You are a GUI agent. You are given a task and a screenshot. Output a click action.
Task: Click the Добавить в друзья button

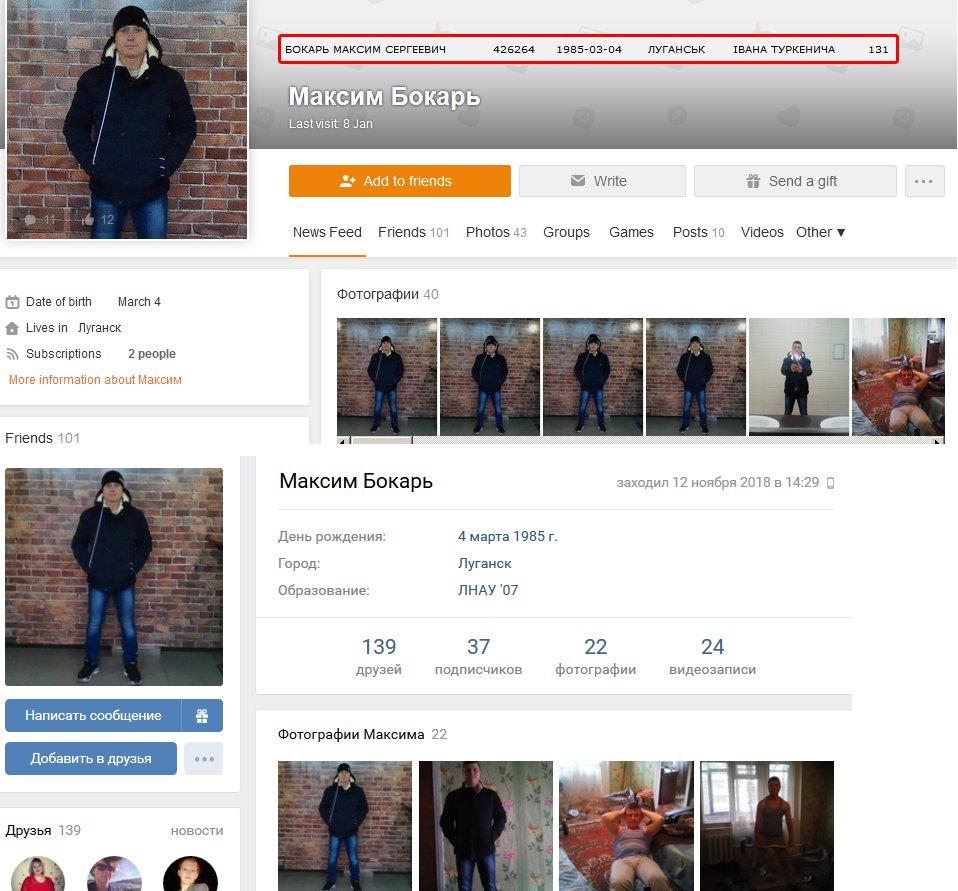pyautogui.click(x=91, y=759)
